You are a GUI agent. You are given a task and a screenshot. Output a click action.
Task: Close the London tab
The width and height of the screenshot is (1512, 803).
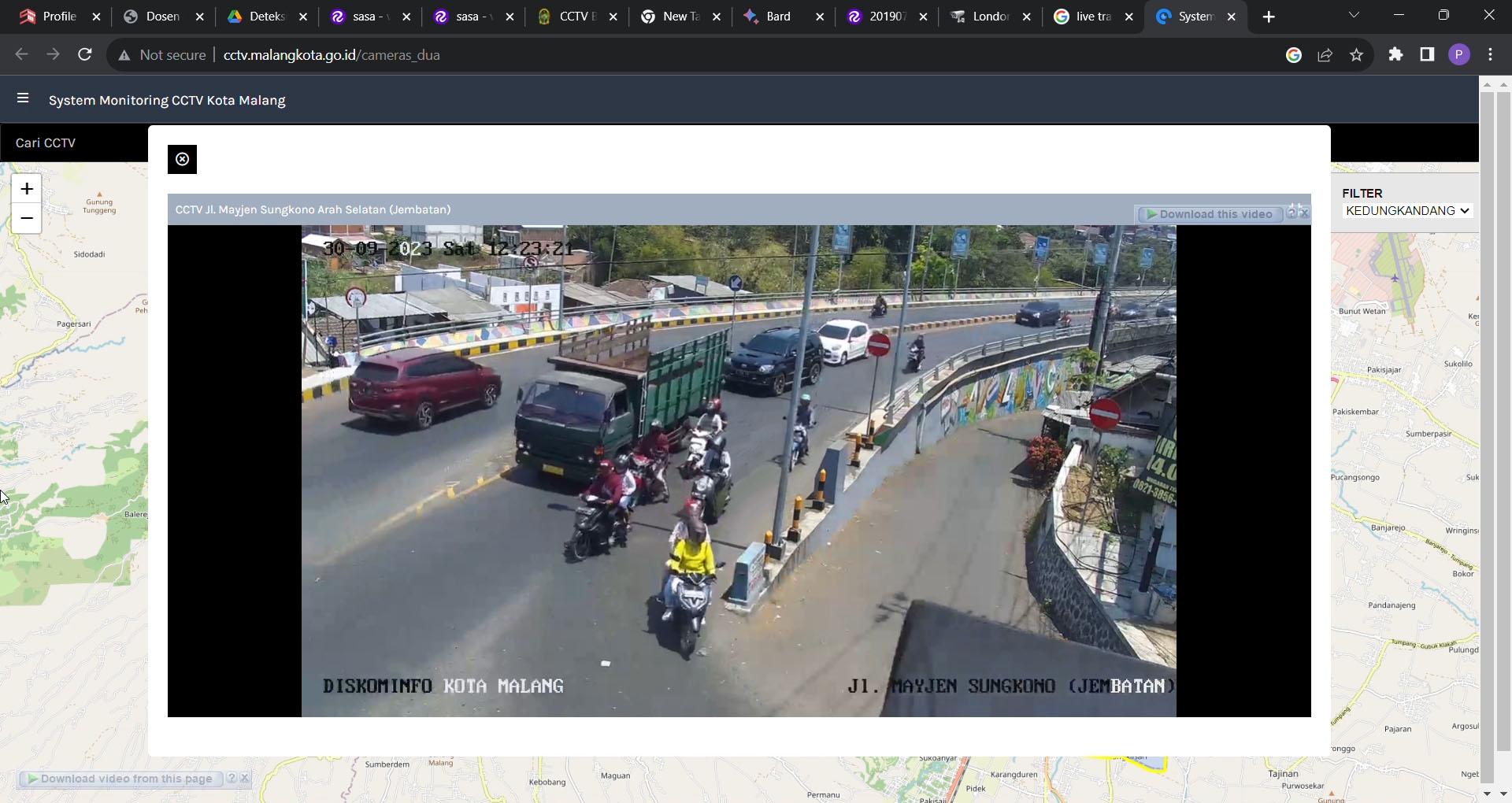1026,17
